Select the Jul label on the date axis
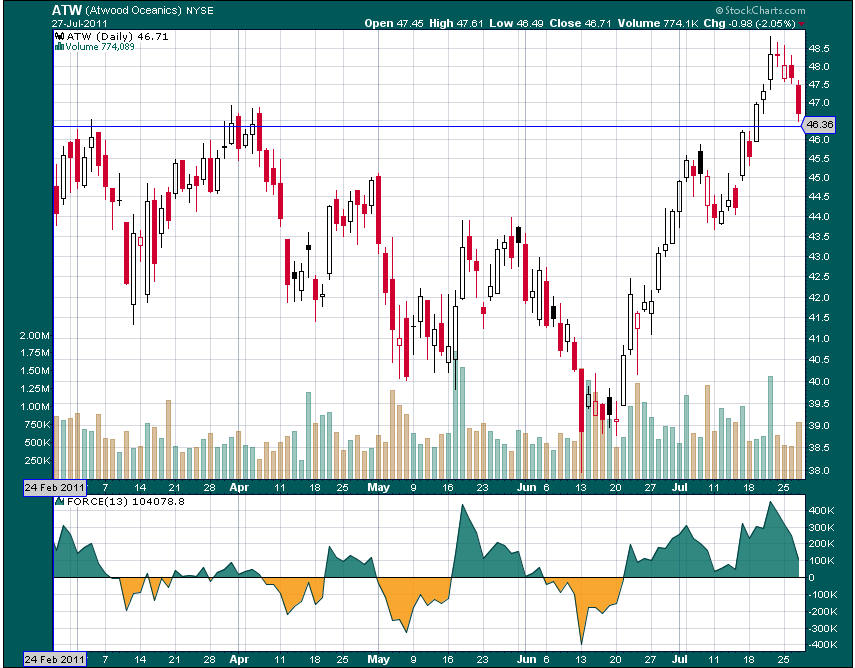Image resolution: width=855 pixels, height=668 pixels. coord(679,487)
